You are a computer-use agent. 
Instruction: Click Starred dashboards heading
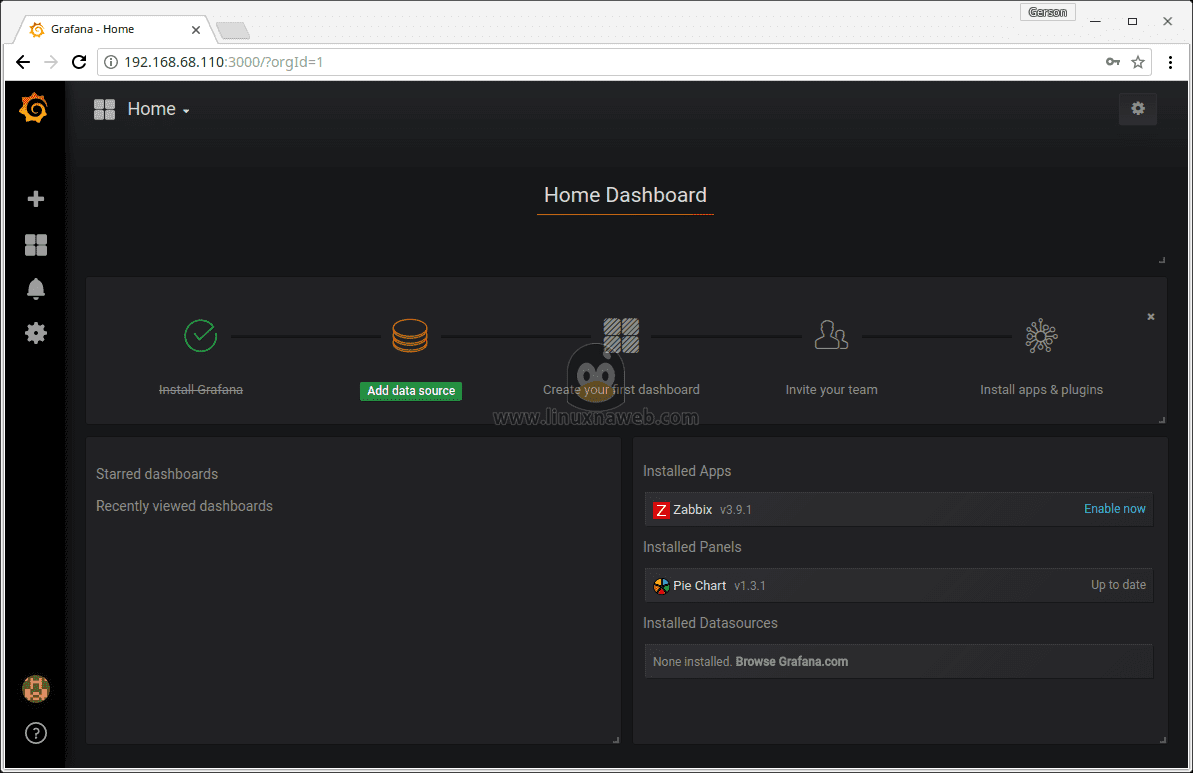[157, 474]
